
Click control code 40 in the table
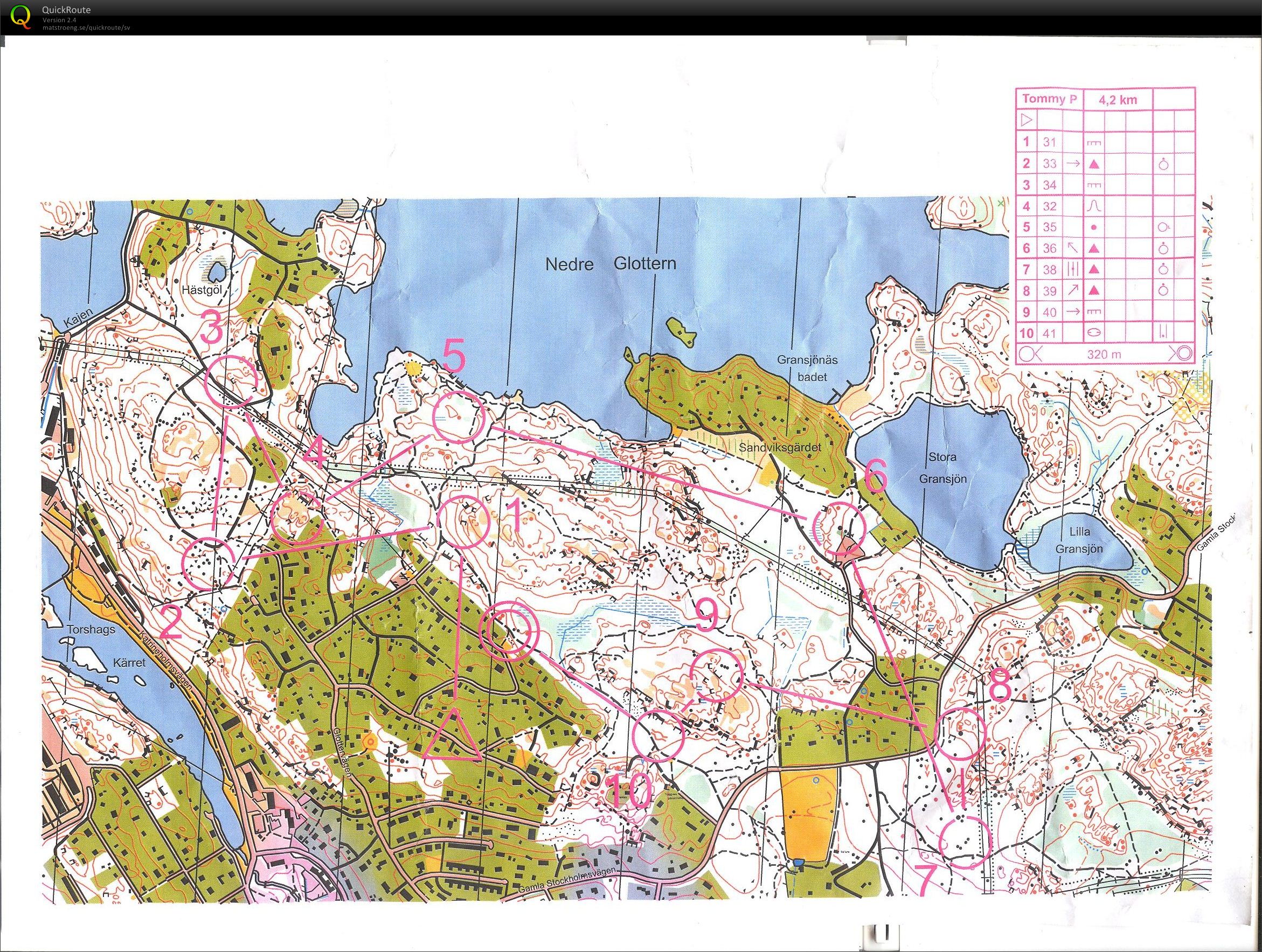click(1050, 312)
